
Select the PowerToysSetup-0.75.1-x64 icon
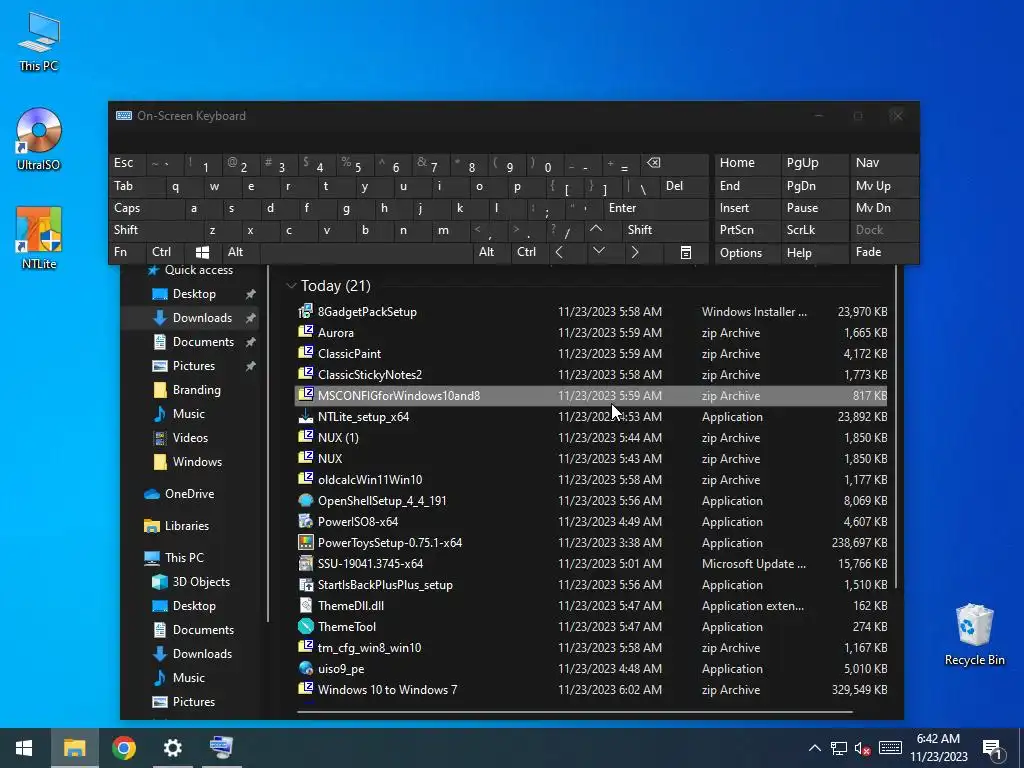[306, 542]
